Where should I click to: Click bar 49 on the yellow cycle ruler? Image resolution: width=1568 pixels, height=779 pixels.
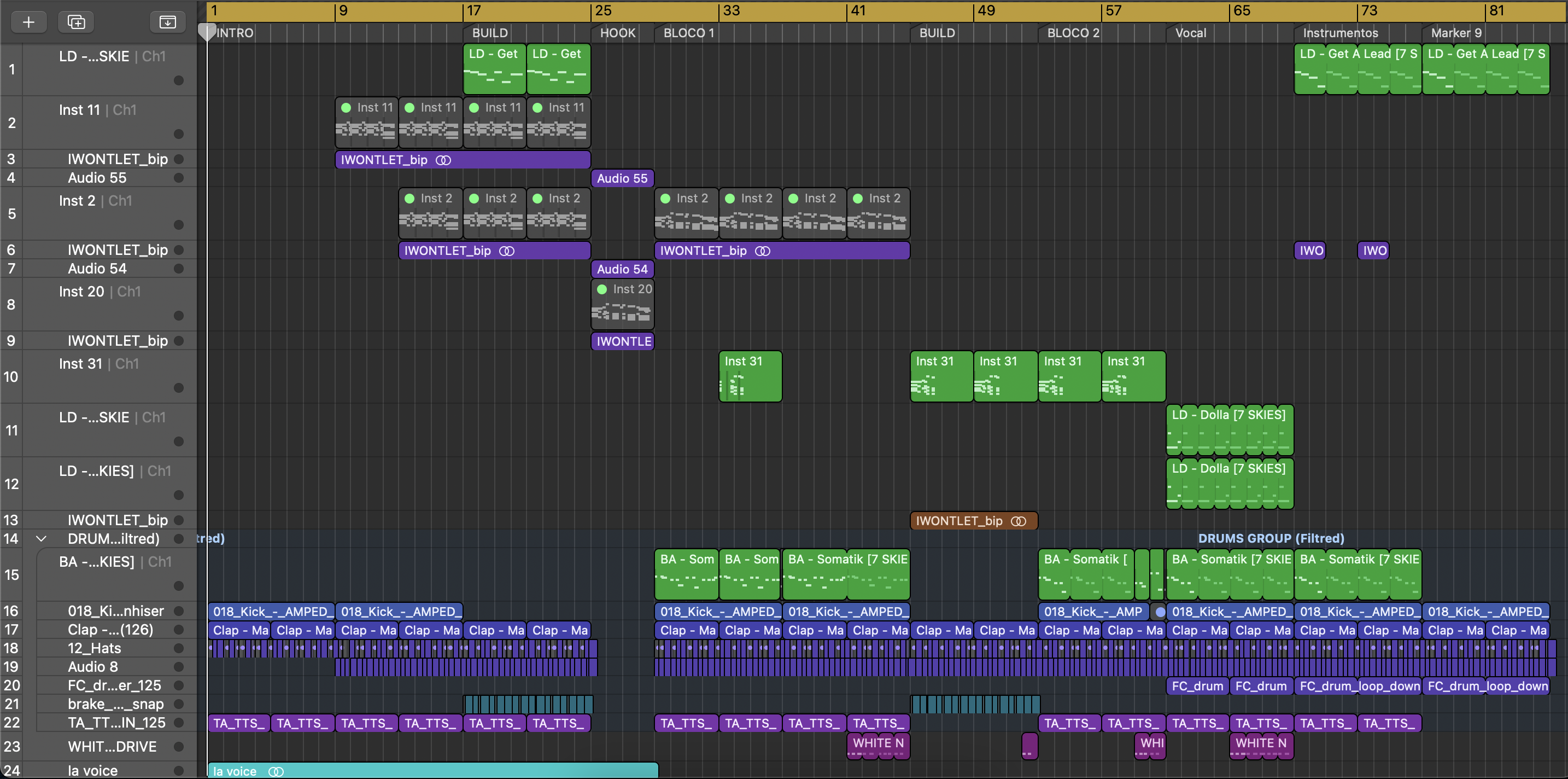tap(986, 10)
